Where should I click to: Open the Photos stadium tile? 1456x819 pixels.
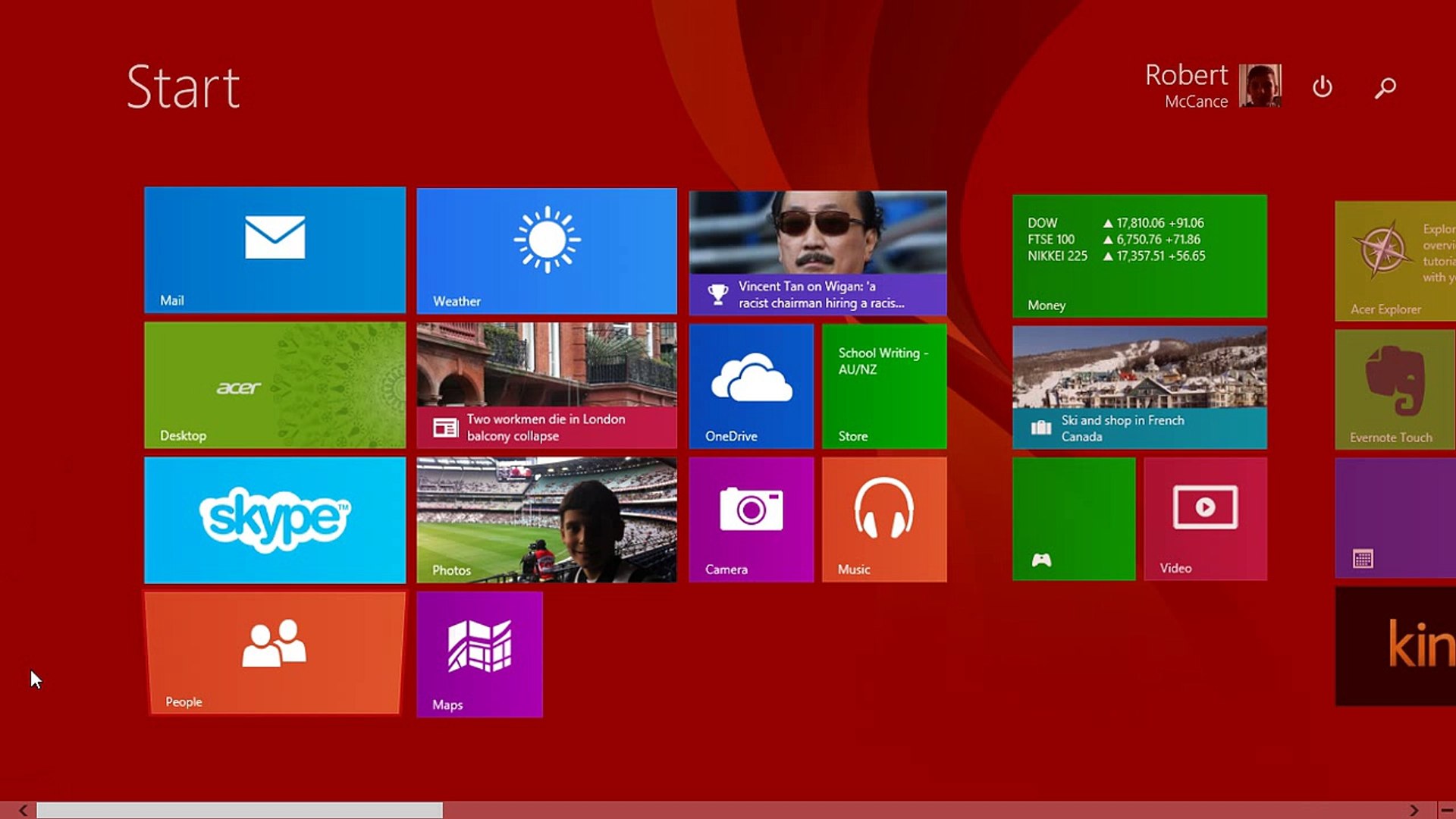click(546, 519)
